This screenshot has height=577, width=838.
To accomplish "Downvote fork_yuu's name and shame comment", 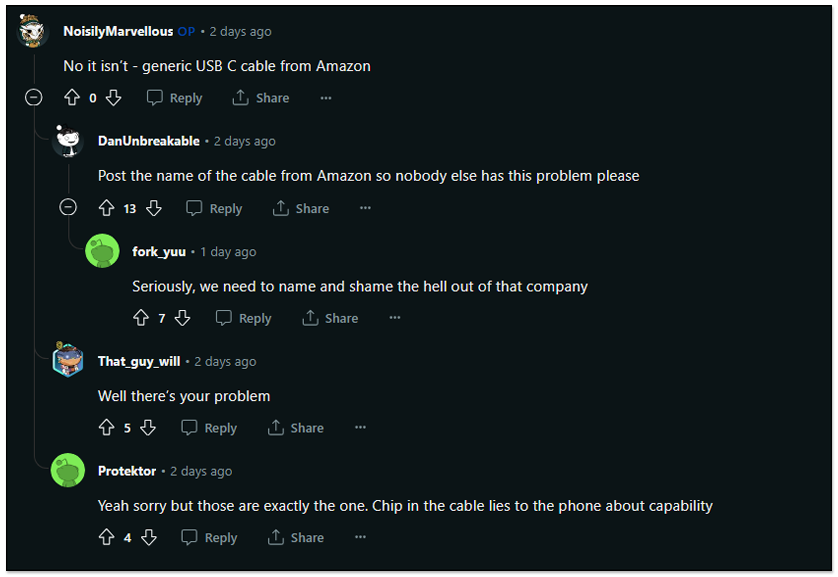I will click(183, 318).
